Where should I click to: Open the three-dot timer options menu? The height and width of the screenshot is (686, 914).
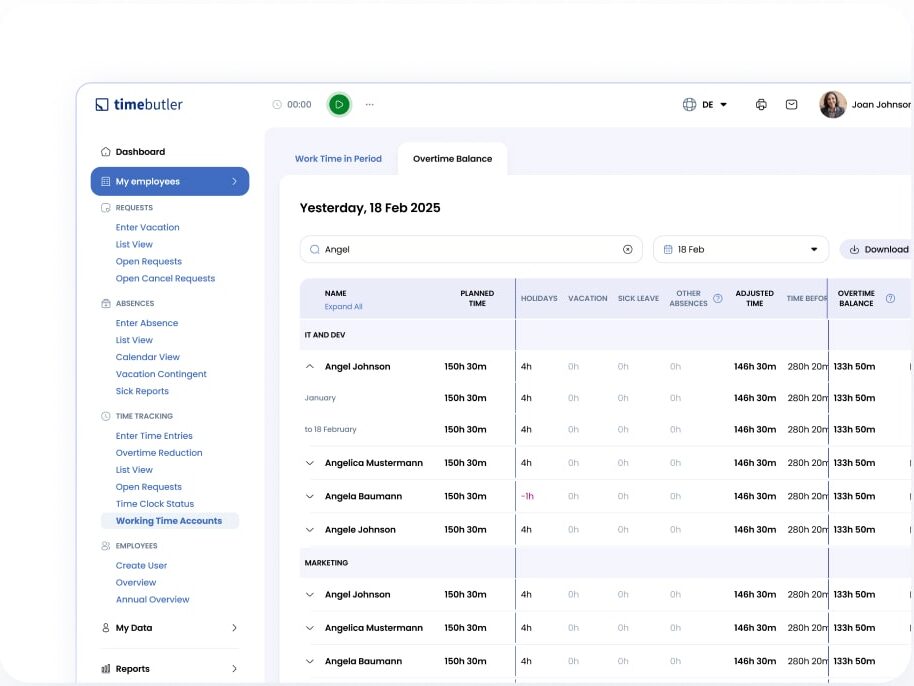370,104
